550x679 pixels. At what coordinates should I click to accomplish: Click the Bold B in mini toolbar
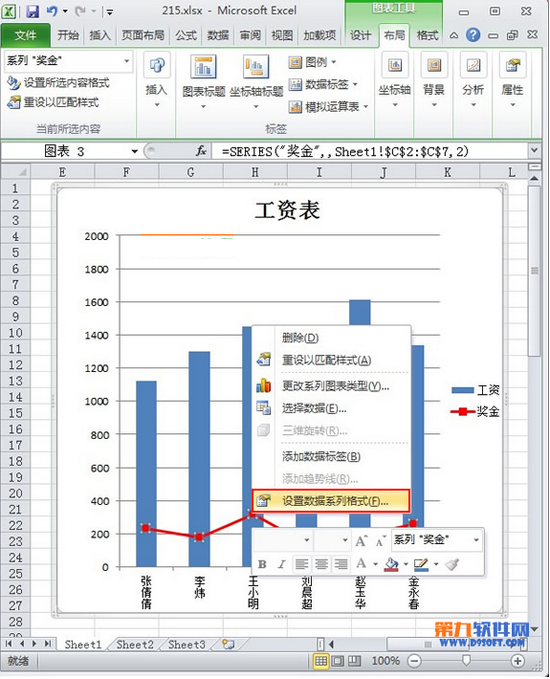pos(262,564)
